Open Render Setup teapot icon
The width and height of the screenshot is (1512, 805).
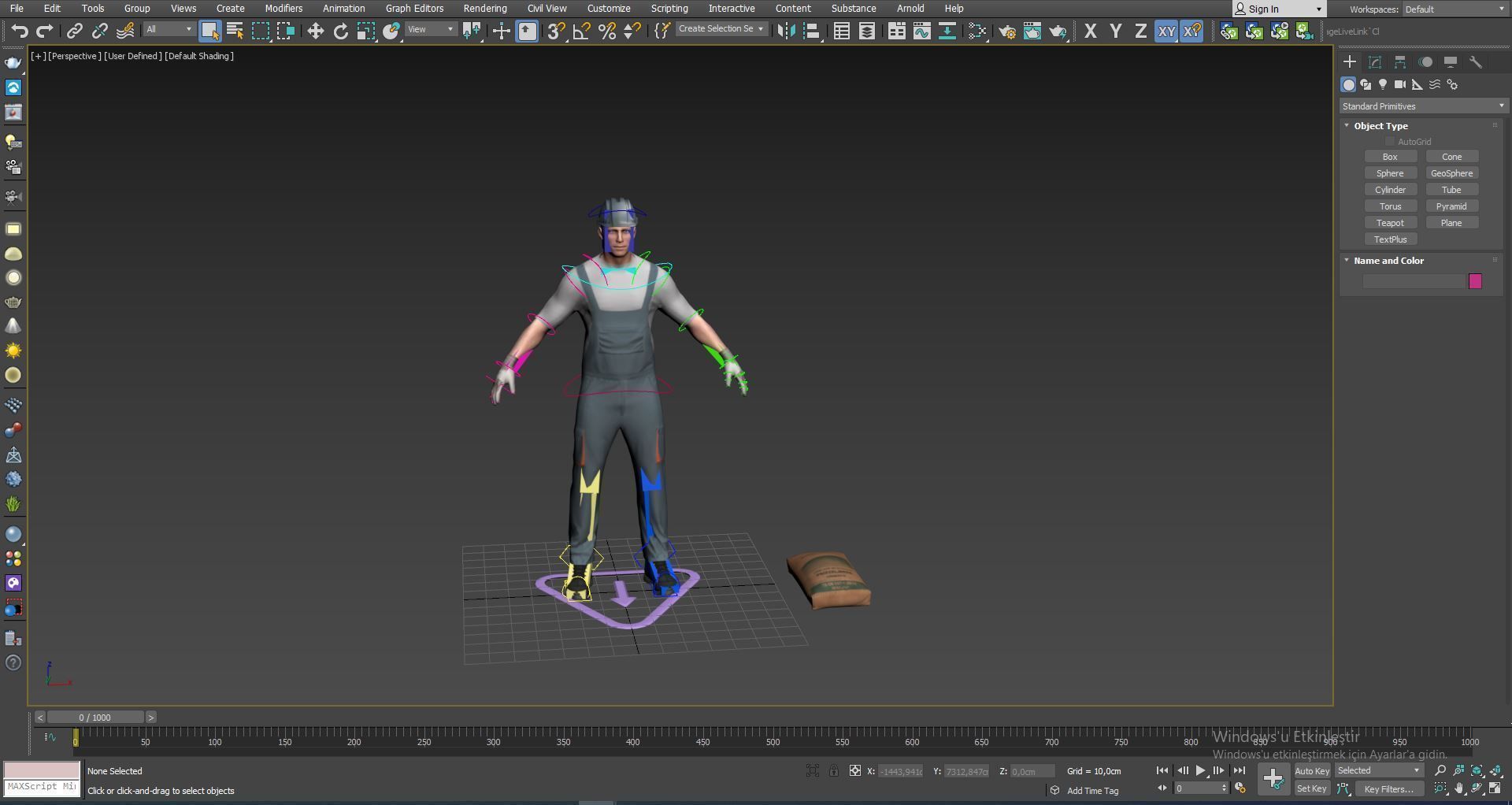point(1006,32)
